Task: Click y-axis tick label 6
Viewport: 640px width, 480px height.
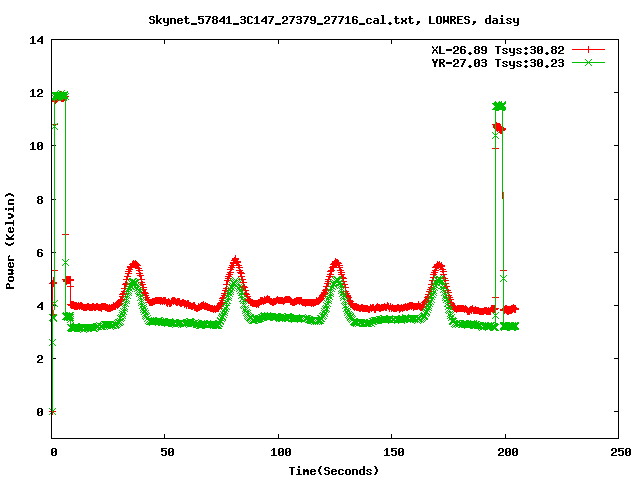Action: tap(40, 253)
